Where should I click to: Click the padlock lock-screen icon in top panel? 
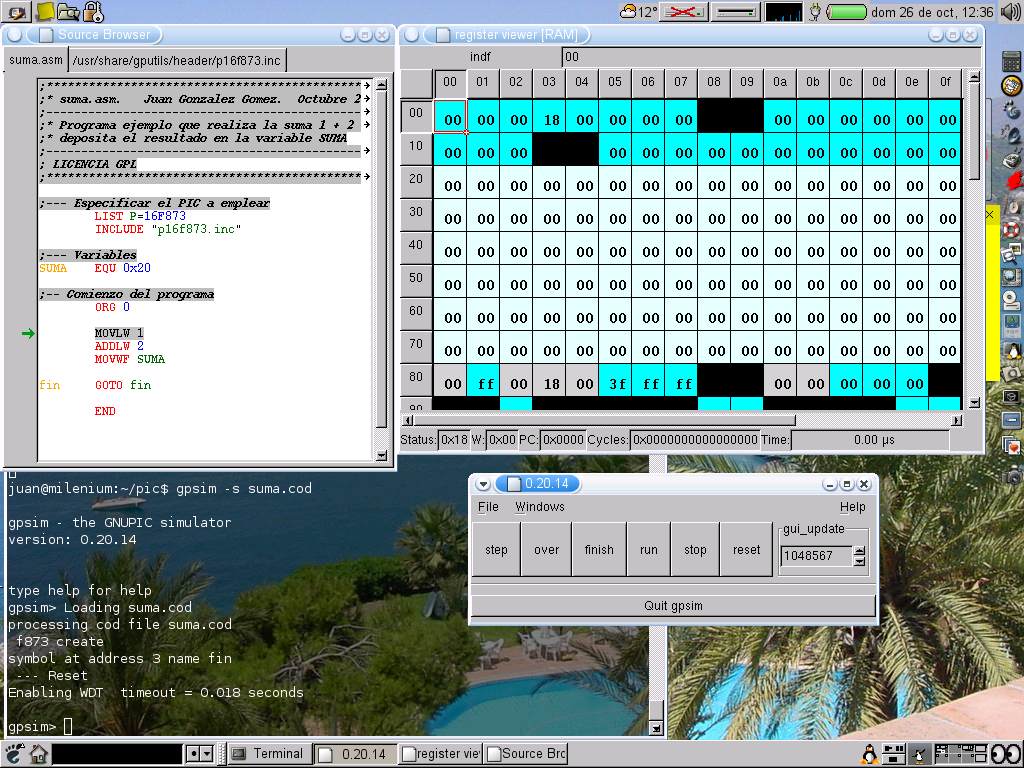[93, 12]
